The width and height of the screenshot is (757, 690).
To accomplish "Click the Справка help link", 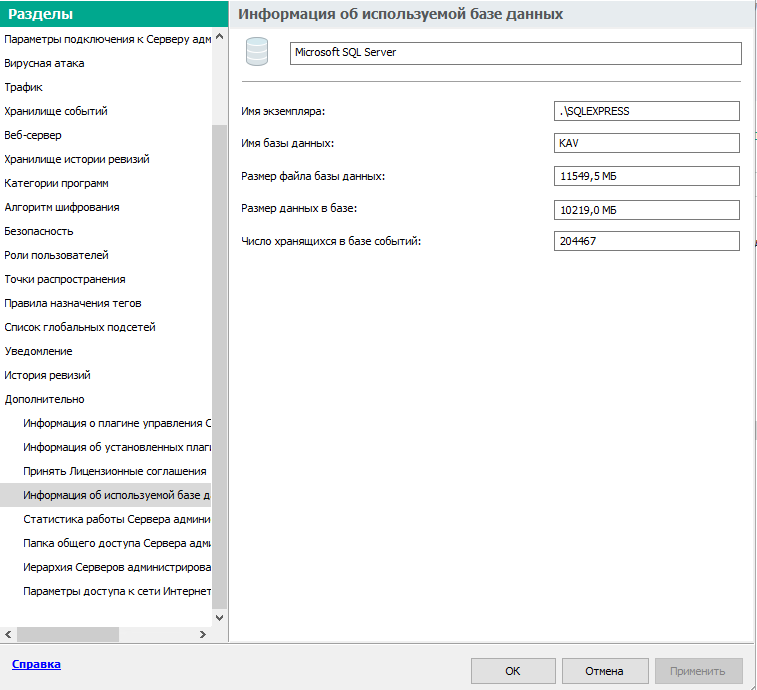I will [x=35, y=664].
